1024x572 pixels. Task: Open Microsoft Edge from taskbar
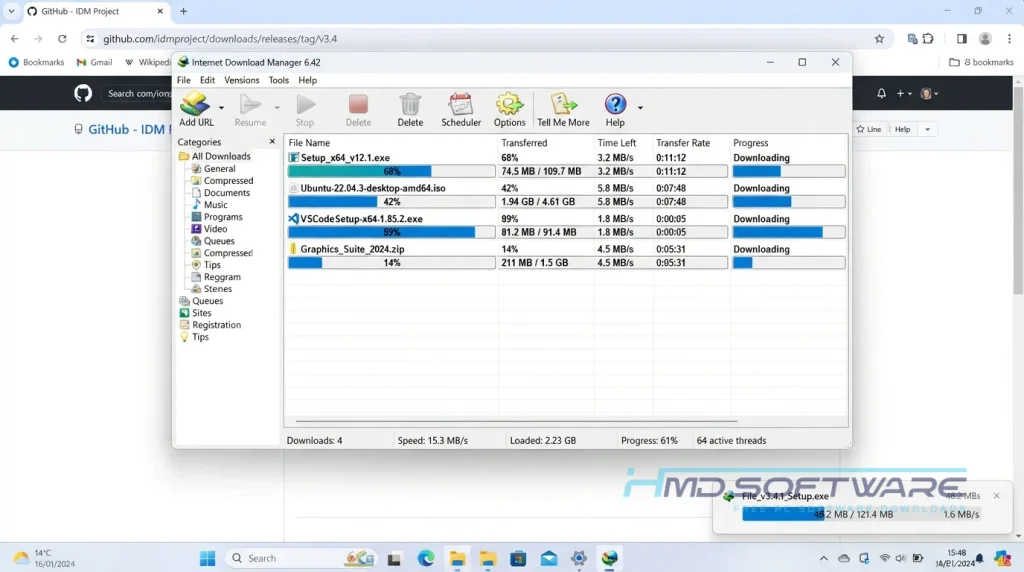coord(426,558)
